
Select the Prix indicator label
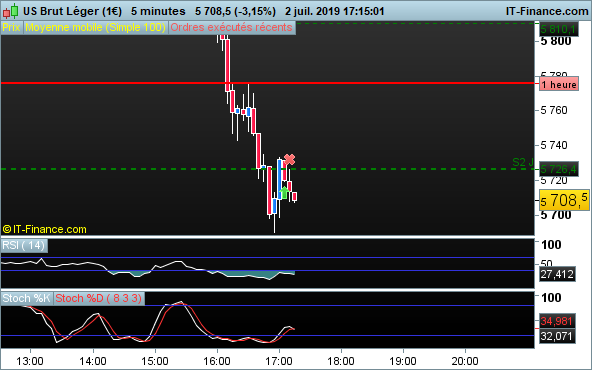pos(11,28)
